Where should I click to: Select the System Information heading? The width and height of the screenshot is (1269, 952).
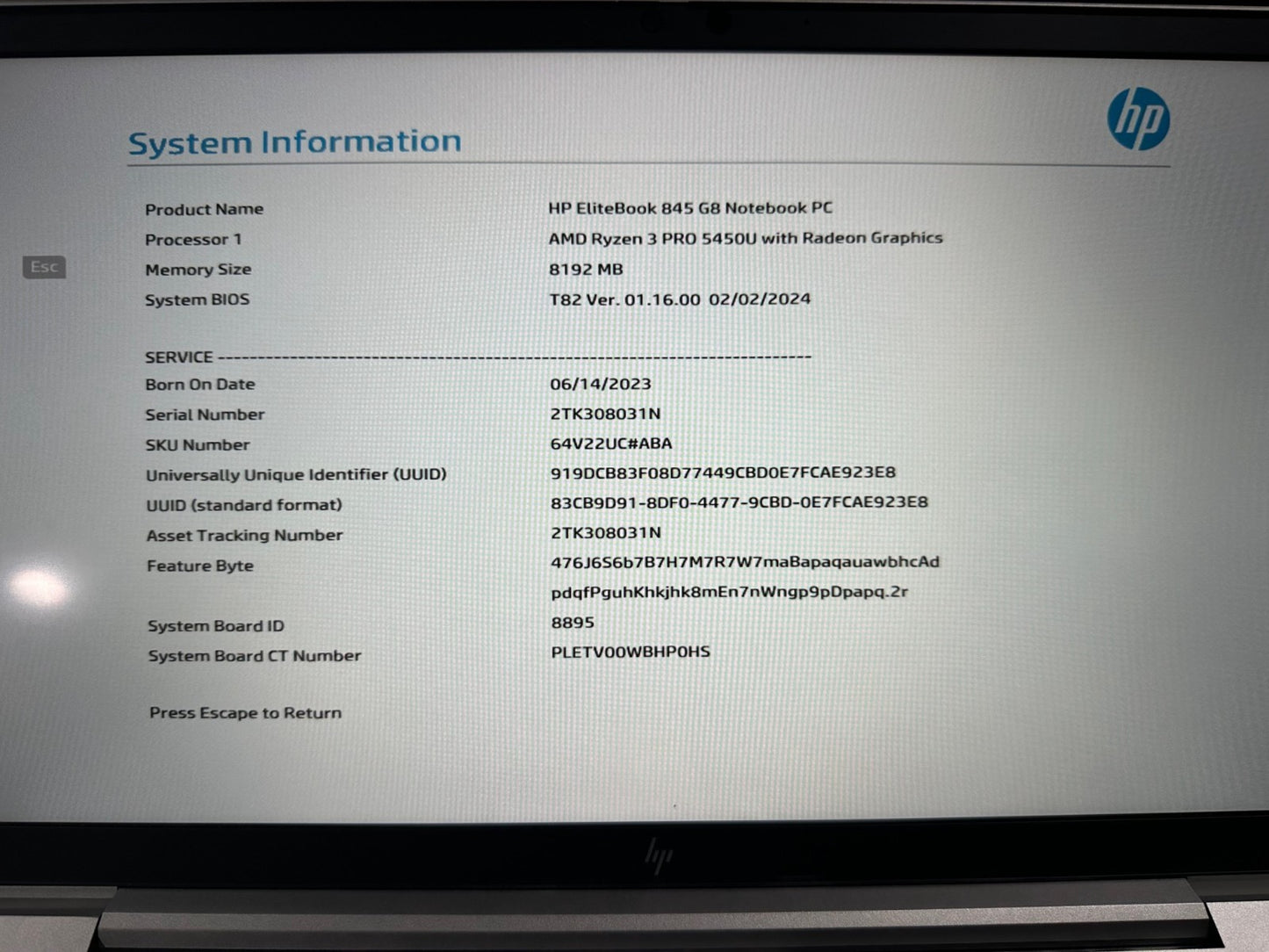(294, 142)
